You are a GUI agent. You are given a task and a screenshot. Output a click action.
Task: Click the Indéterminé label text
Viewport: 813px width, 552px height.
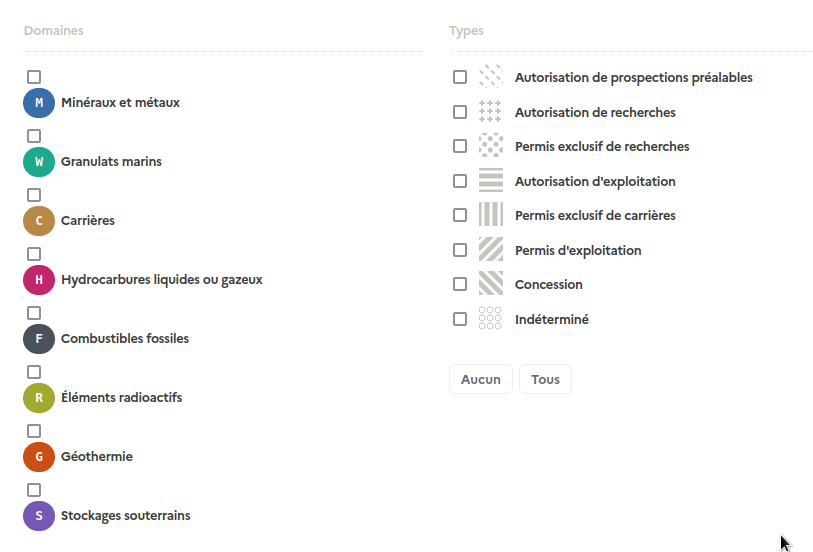point(552,319)
